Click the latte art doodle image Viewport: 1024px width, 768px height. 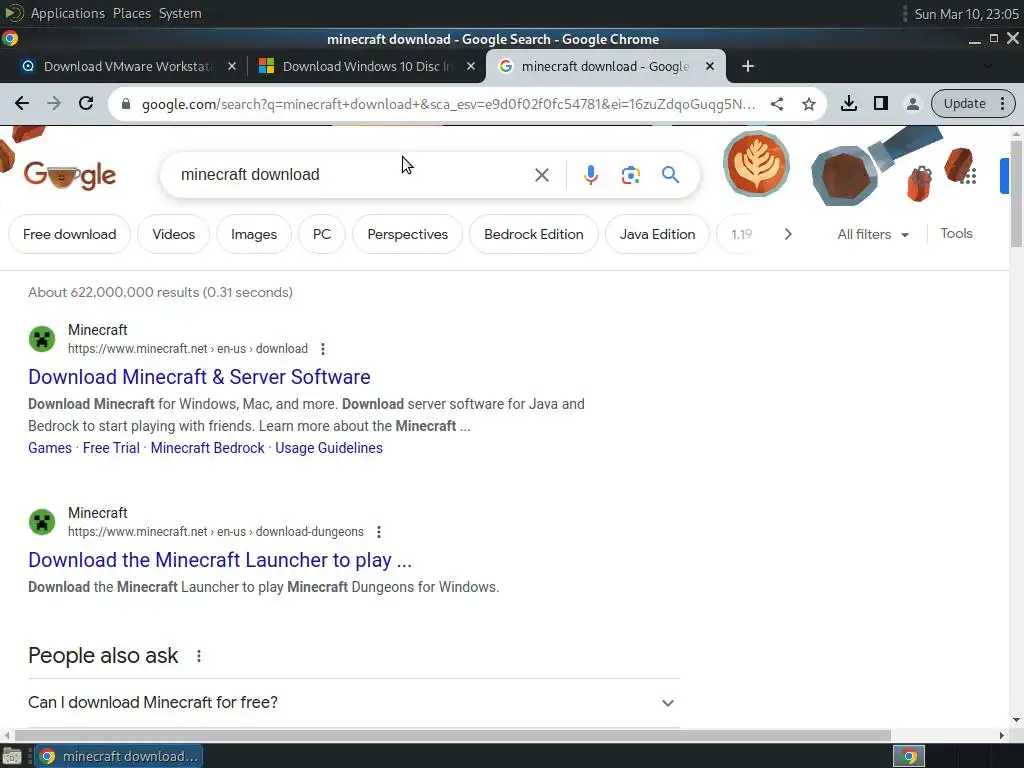point(756,163)
